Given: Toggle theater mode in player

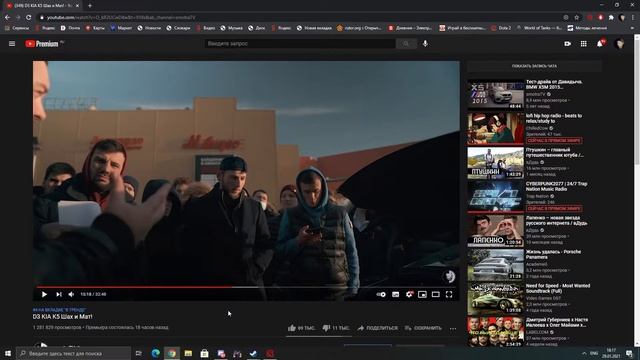Looking at the screenshot, I should click(x=436, y=294).
